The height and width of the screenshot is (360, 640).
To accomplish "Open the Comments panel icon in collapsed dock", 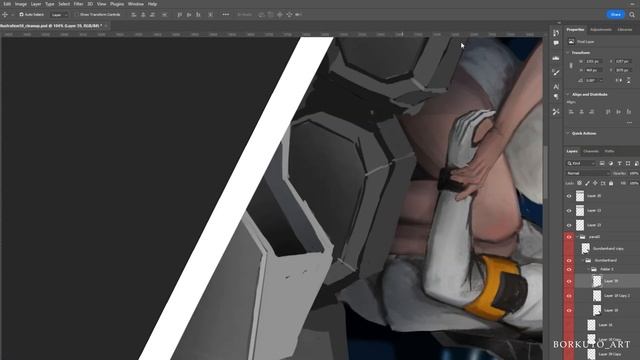I will (556, 43).
